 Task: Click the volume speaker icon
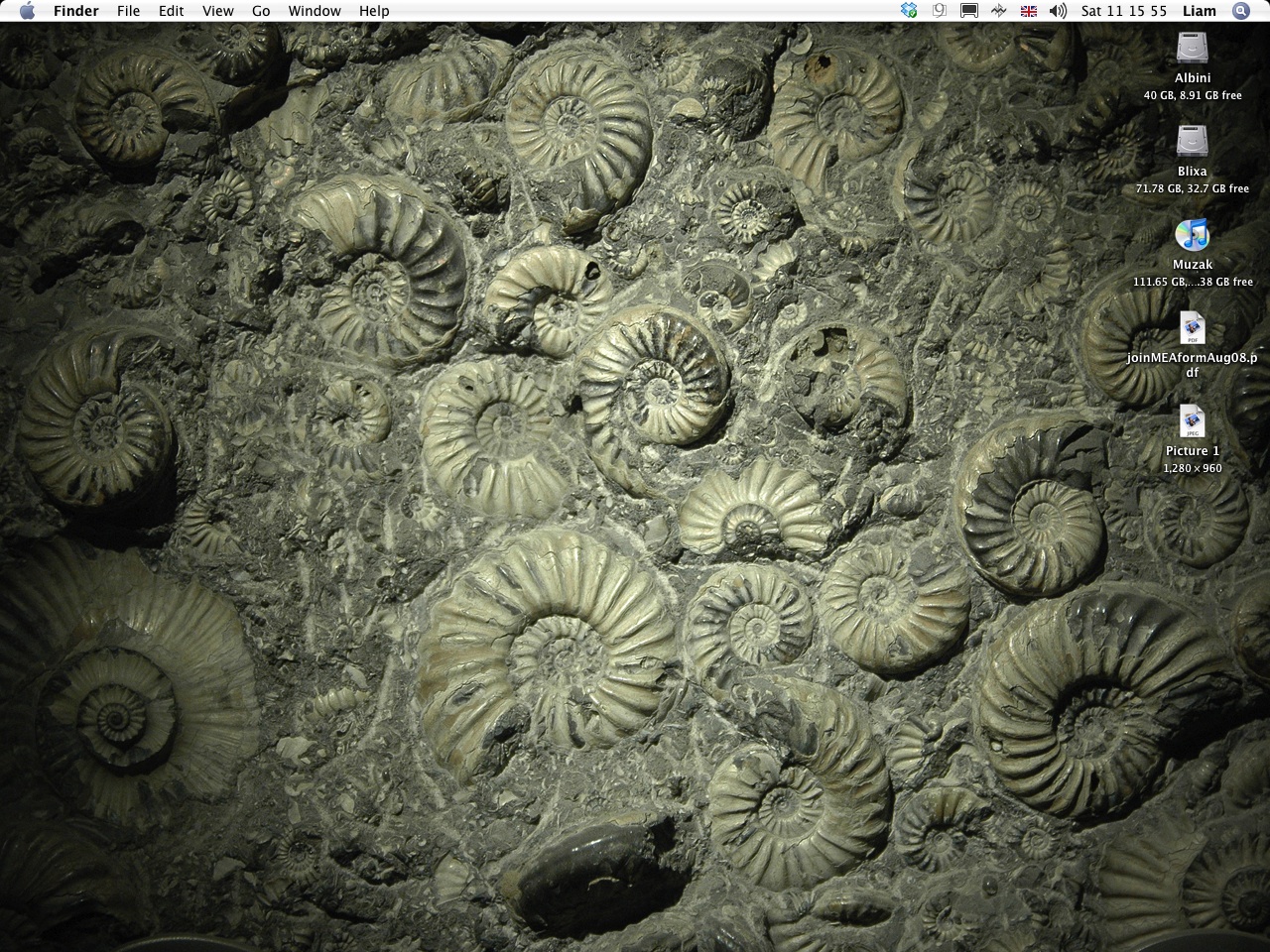pos(1058,11)
